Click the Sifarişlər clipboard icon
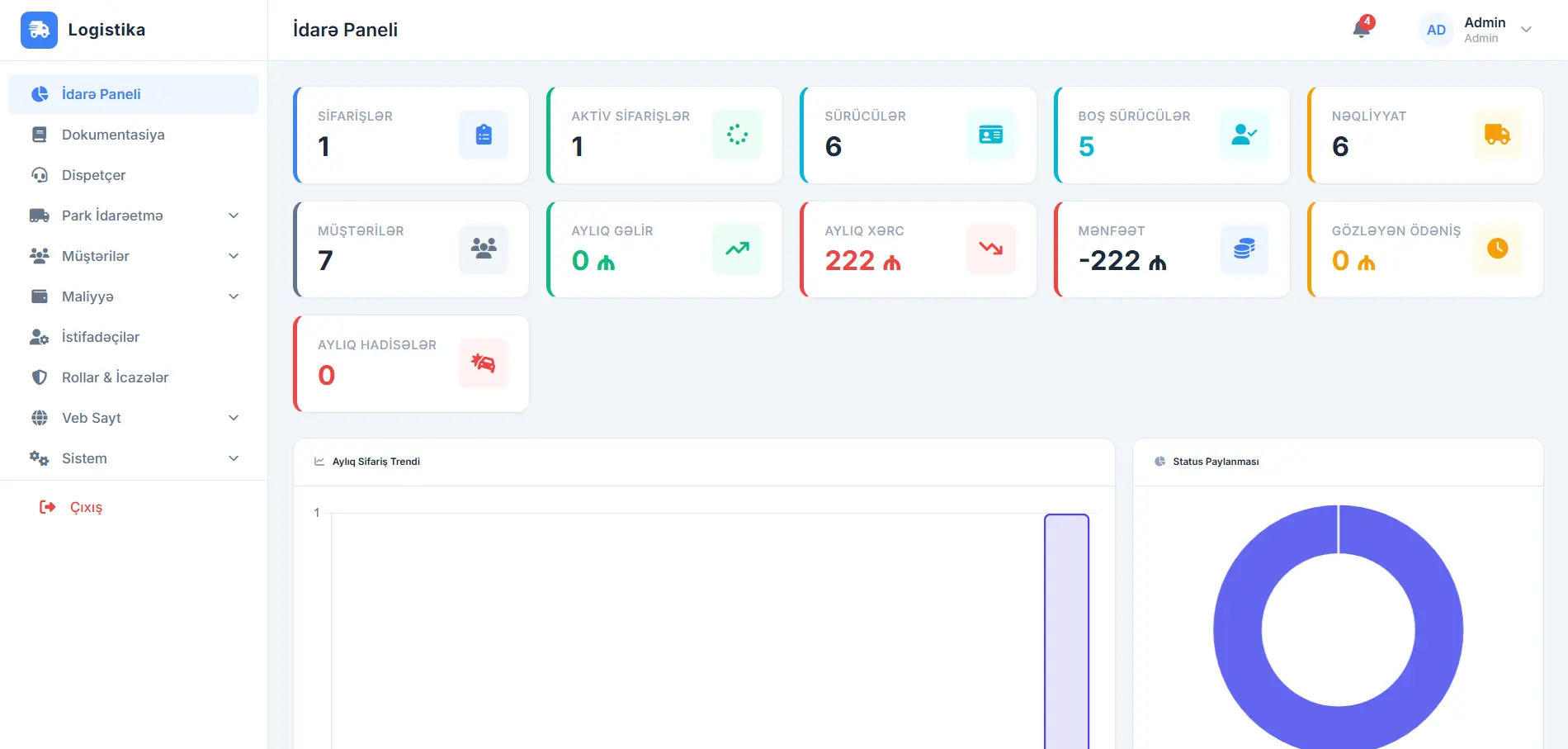The width and height of the screenshot is (1568, 749). click(484, 135)
